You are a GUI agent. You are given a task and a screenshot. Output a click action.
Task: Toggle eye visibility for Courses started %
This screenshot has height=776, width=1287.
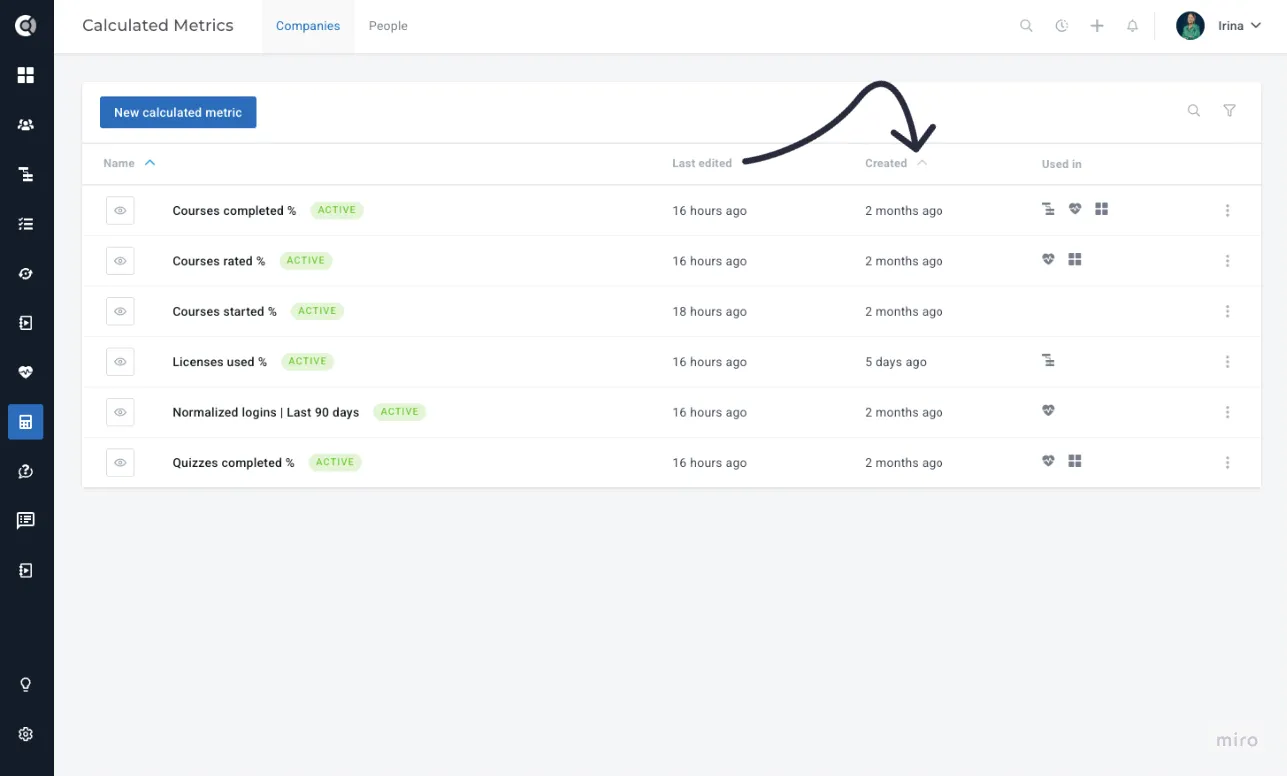120,311
